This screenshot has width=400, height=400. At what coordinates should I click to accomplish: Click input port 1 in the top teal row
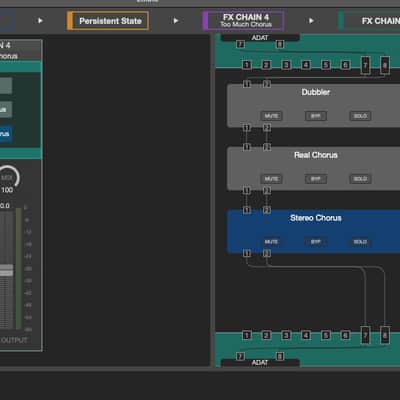[247, 65]
